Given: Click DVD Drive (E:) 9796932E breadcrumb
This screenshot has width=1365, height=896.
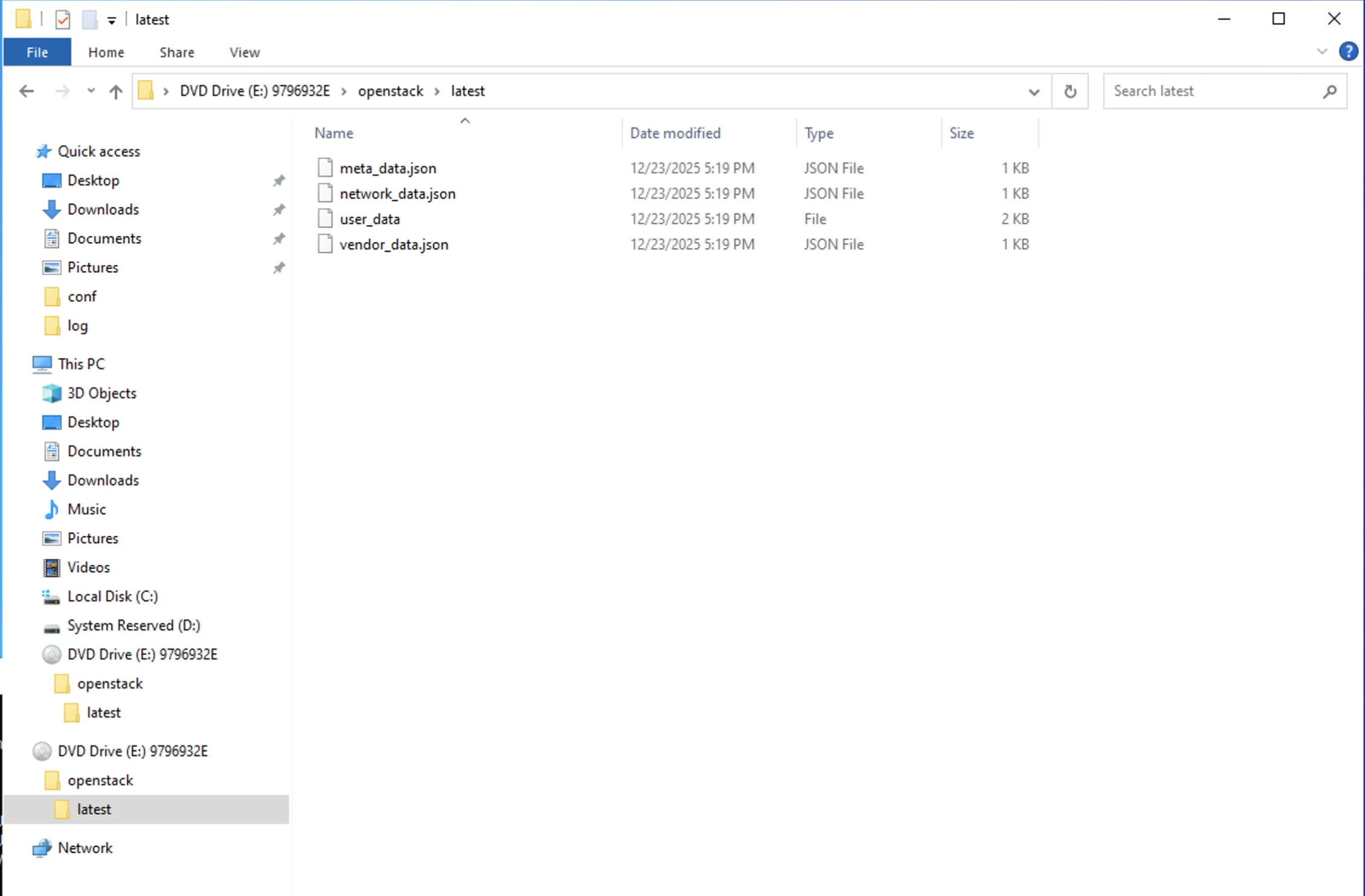Looking at the screenshot, I should click(255, 91).
